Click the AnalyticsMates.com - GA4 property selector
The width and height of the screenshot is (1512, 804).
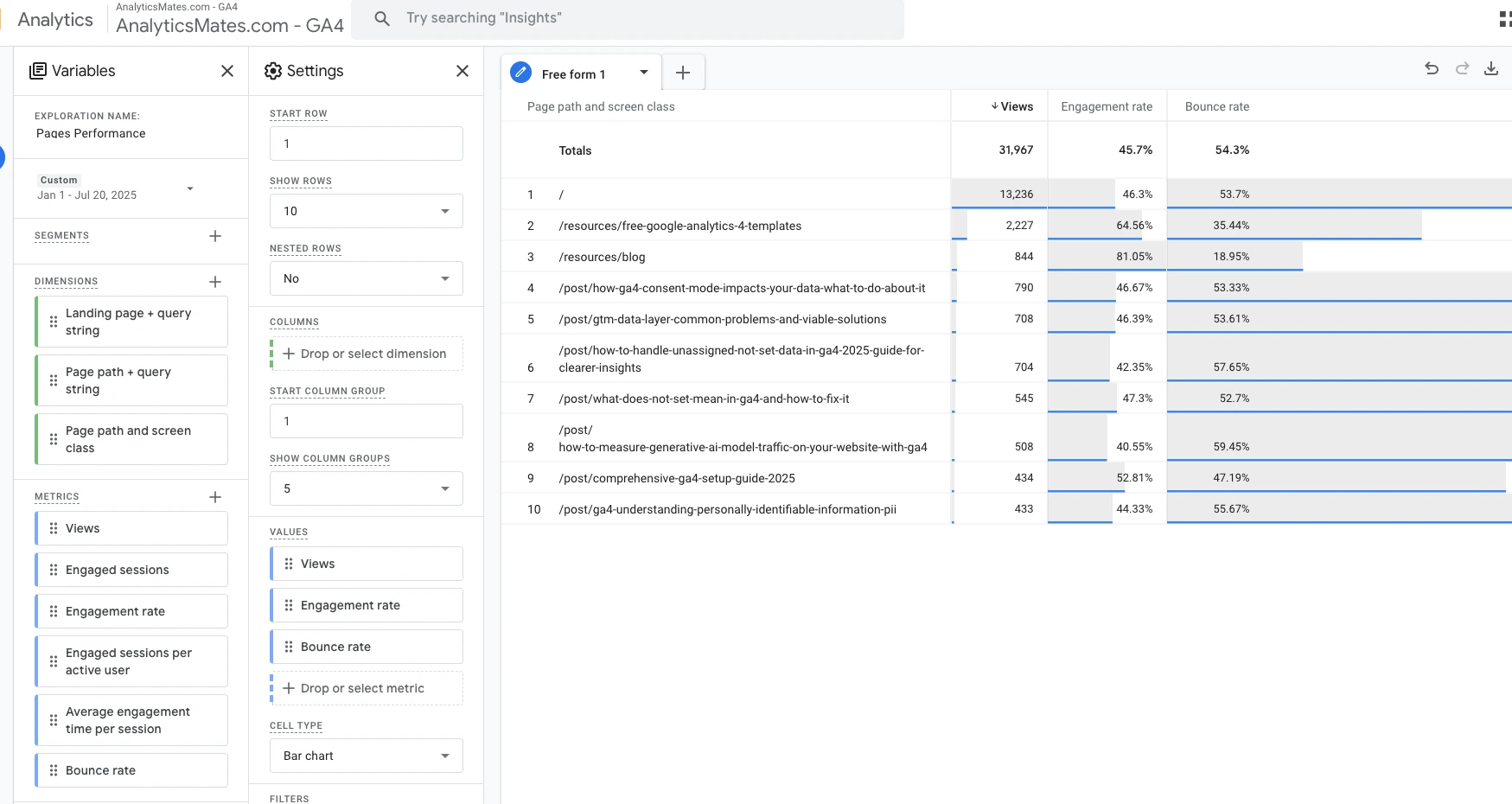point(230,19)
